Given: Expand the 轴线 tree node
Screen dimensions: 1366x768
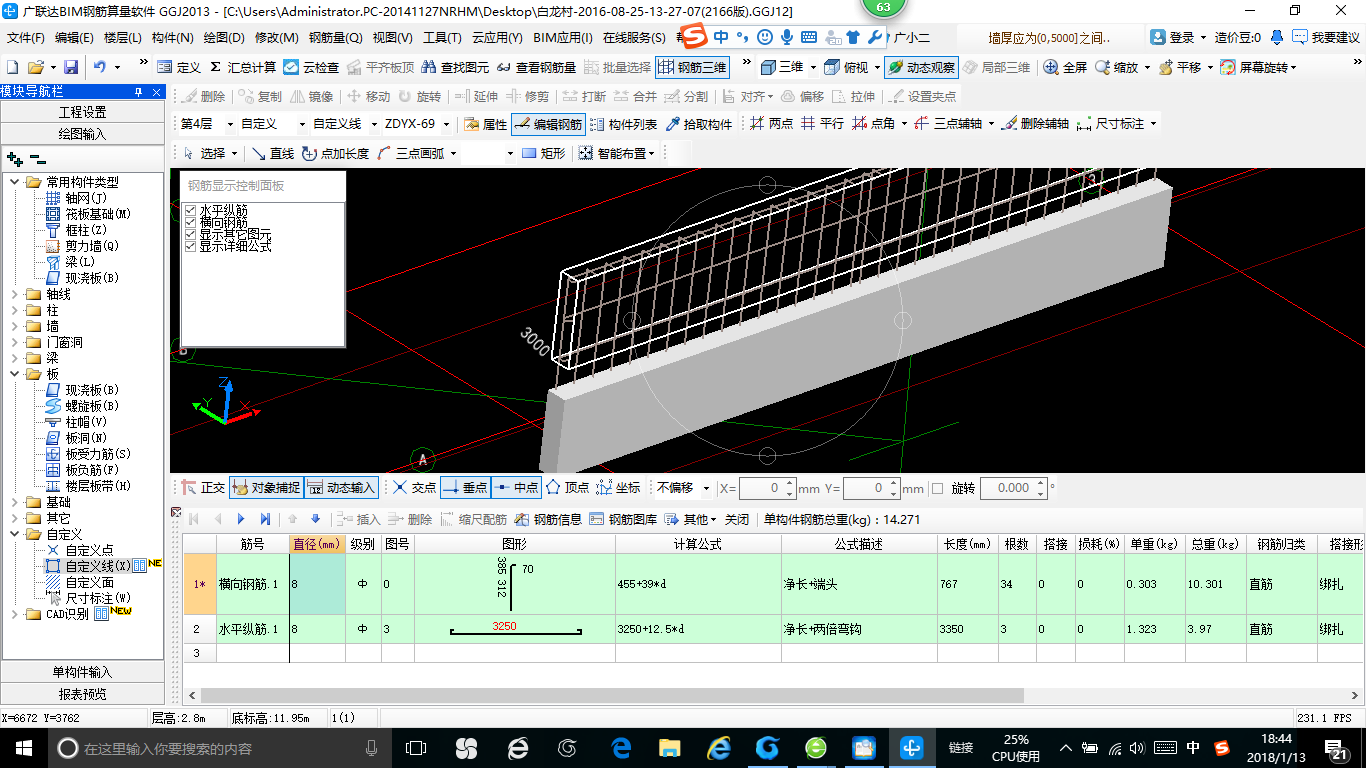Looking at the screenshot, I should tap(16, 294).
